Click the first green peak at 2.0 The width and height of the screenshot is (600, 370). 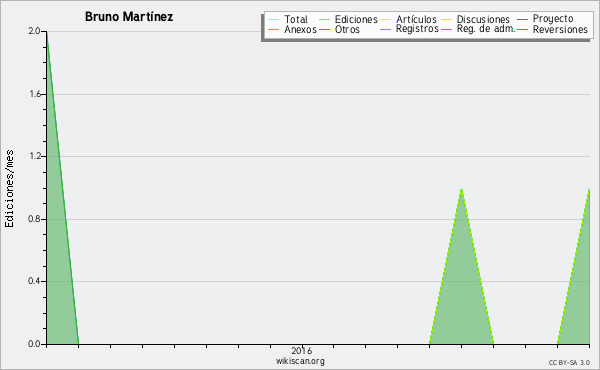47,33
